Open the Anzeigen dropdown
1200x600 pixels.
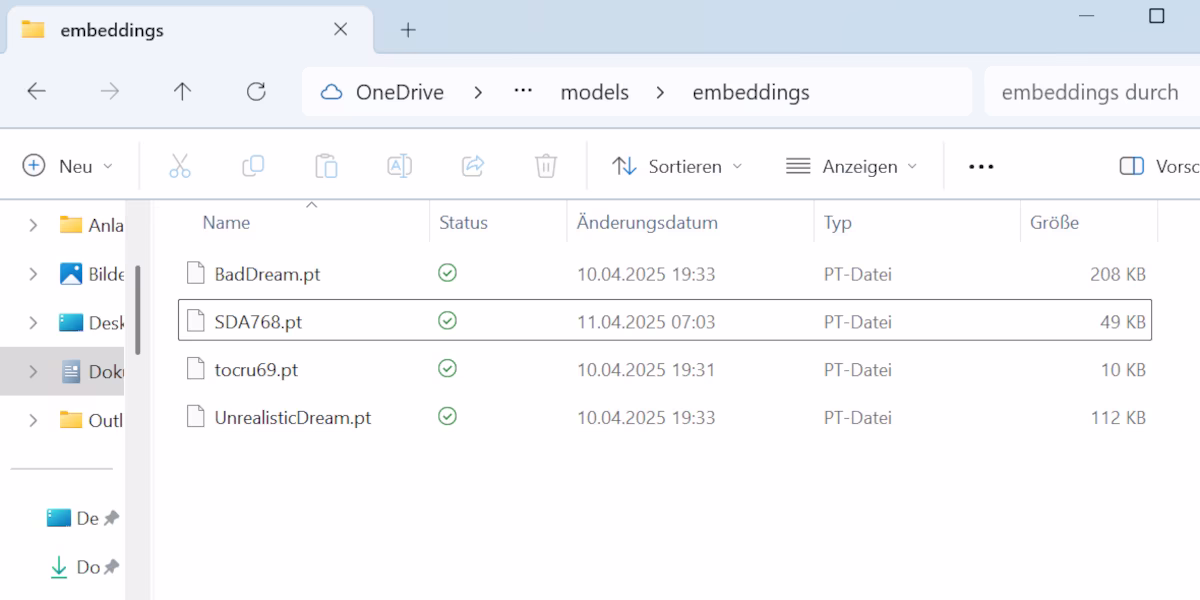(x=852, y=166)
